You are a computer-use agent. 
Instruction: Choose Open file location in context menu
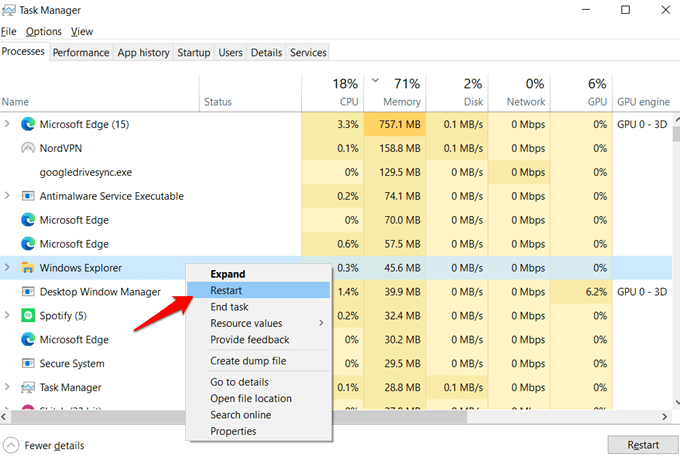258,399
